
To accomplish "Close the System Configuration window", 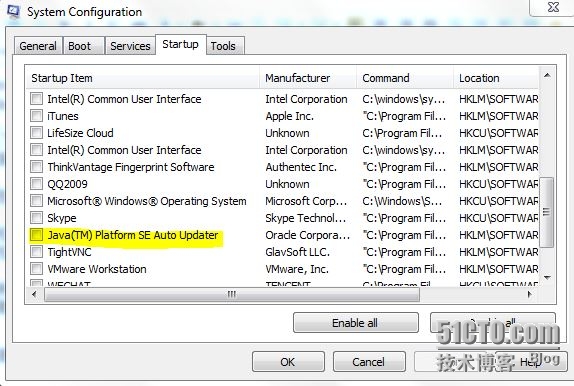I will pyautogui.click(x=552, y=7).
